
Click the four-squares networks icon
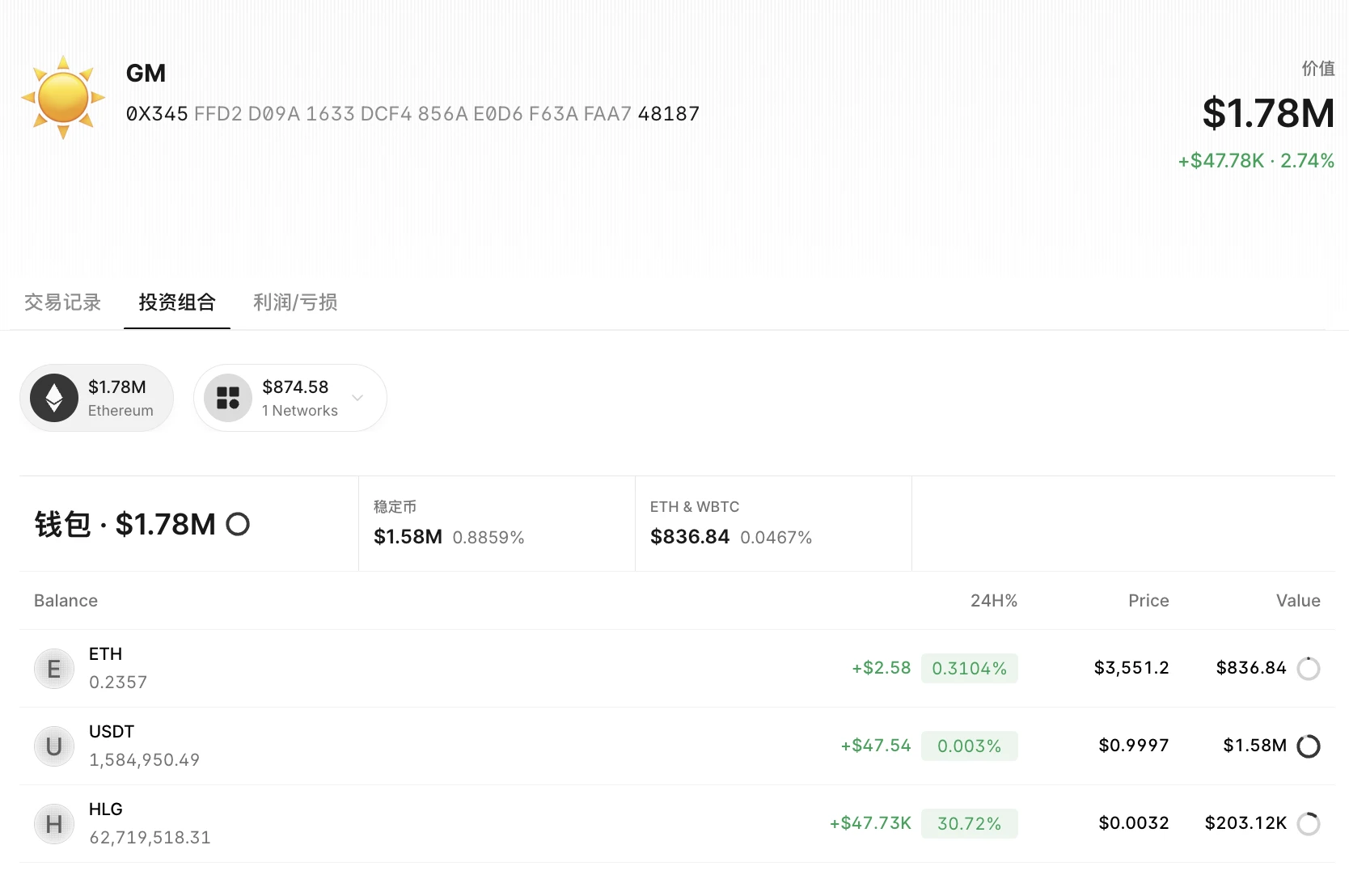pos(228,398)
